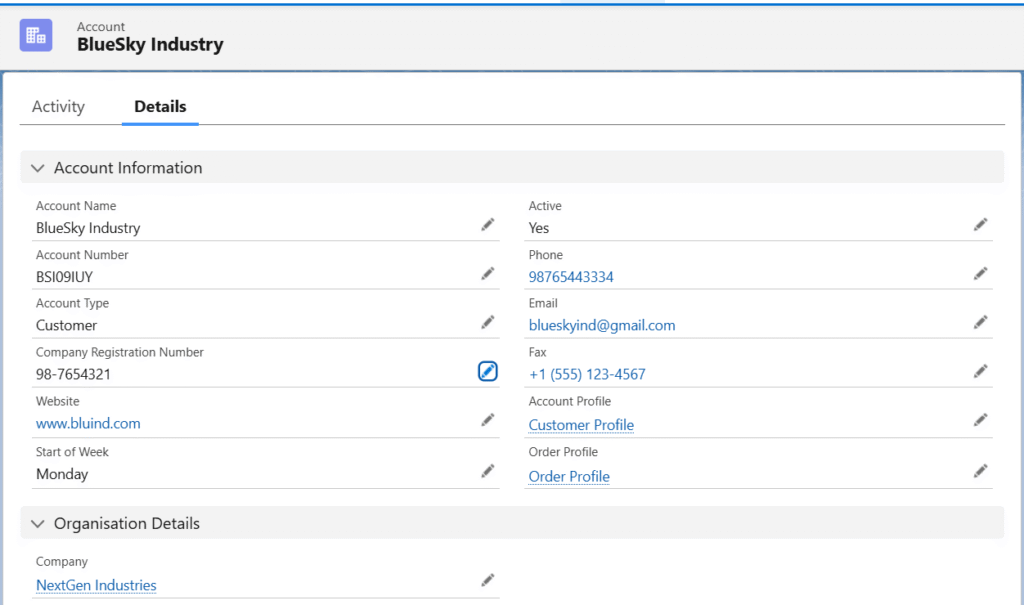1024x605 pixels.
Task: Click edit pencil beside Phone number
Action: tap(981, 273)
